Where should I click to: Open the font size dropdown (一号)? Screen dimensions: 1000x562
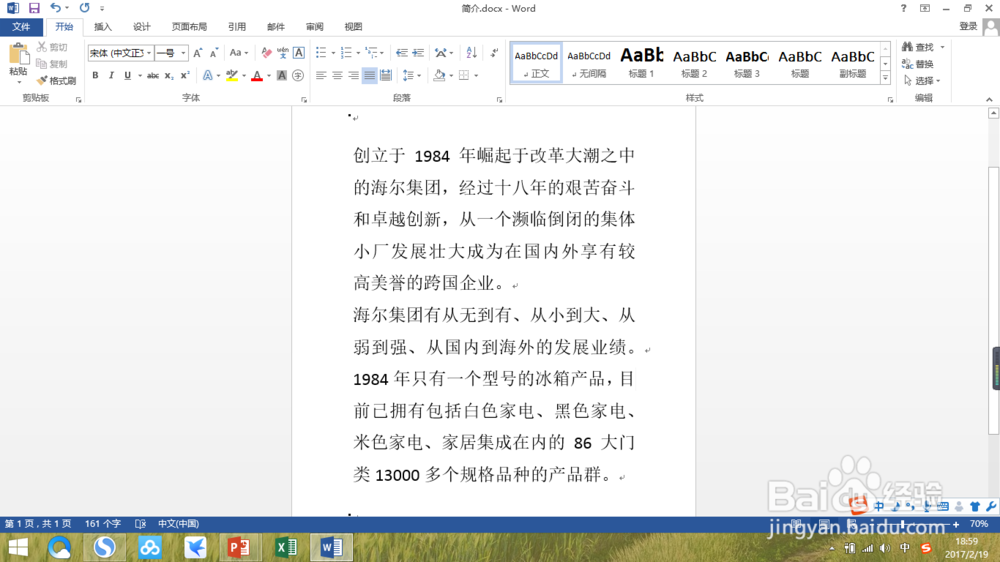(x=183, y=53)
